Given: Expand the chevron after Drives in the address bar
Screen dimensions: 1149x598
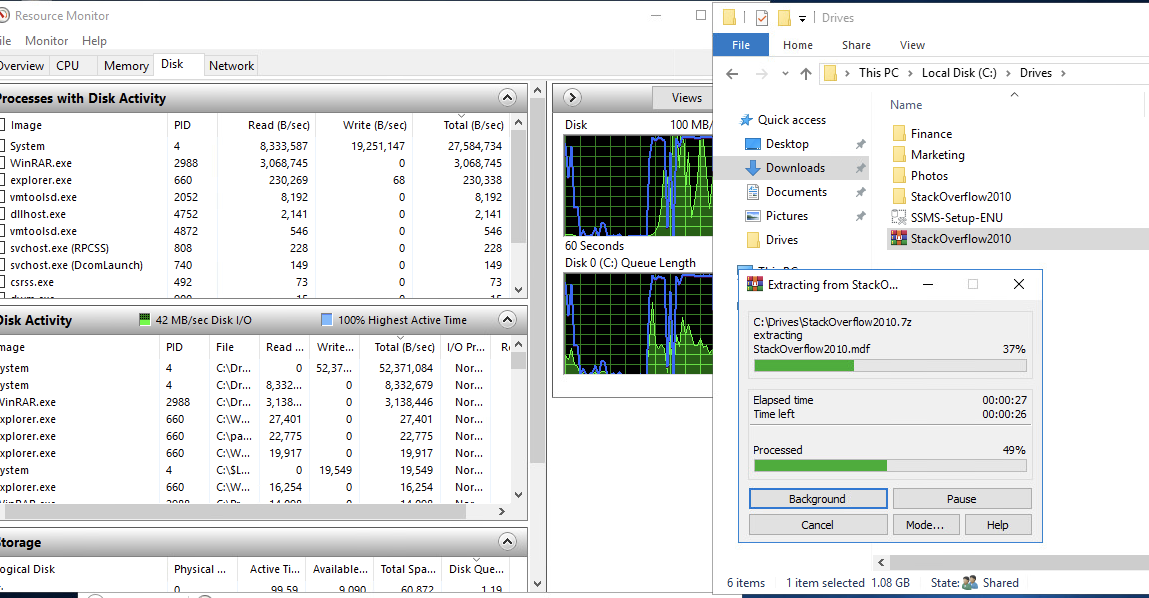Looking at the screenshot, I should [x=1063, y=73].
